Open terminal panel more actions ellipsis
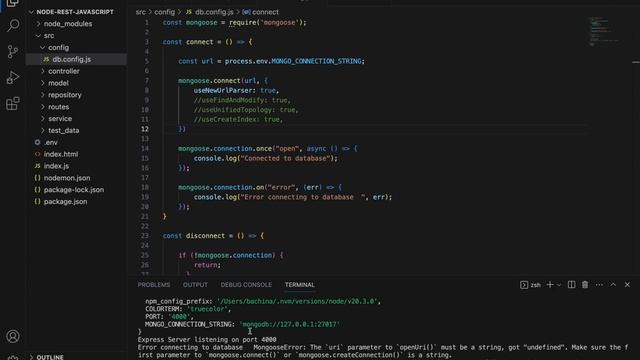This screenshot has height=360, width=640. [599, 284]
